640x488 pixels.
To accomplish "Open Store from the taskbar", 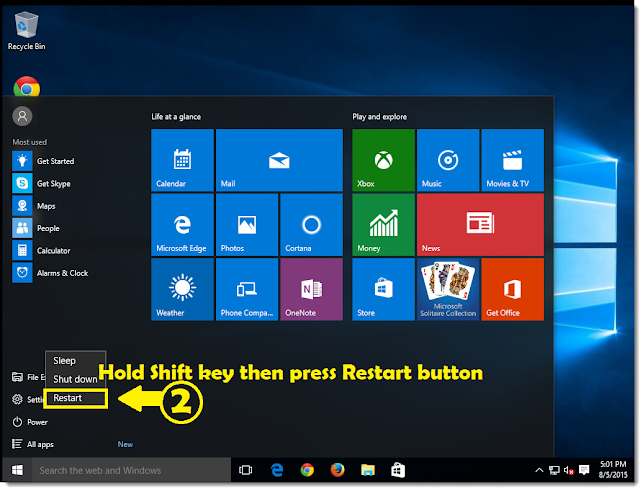I will tap(398, 470).
